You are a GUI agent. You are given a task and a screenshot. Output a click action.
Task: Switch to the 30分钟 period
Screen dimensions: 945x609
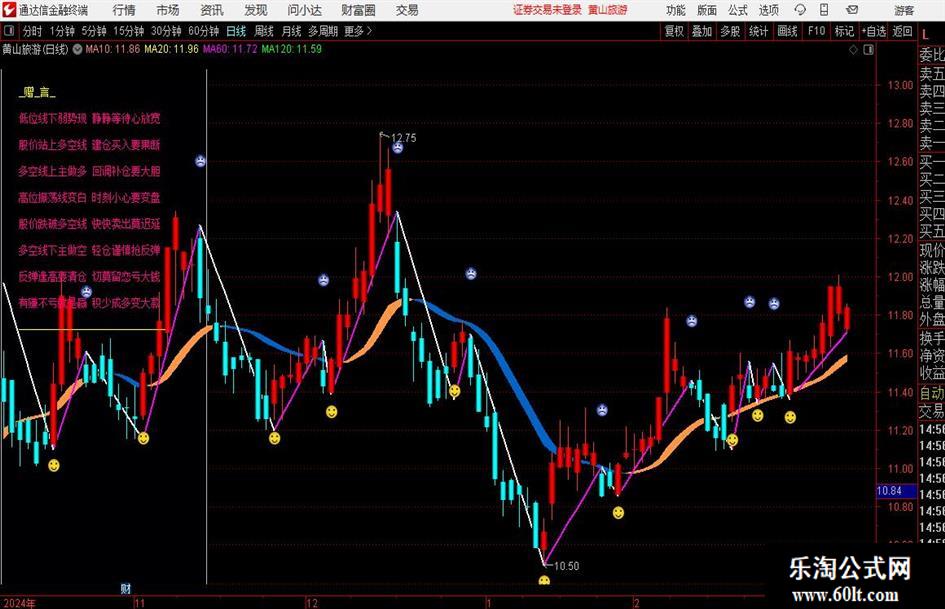166,31
